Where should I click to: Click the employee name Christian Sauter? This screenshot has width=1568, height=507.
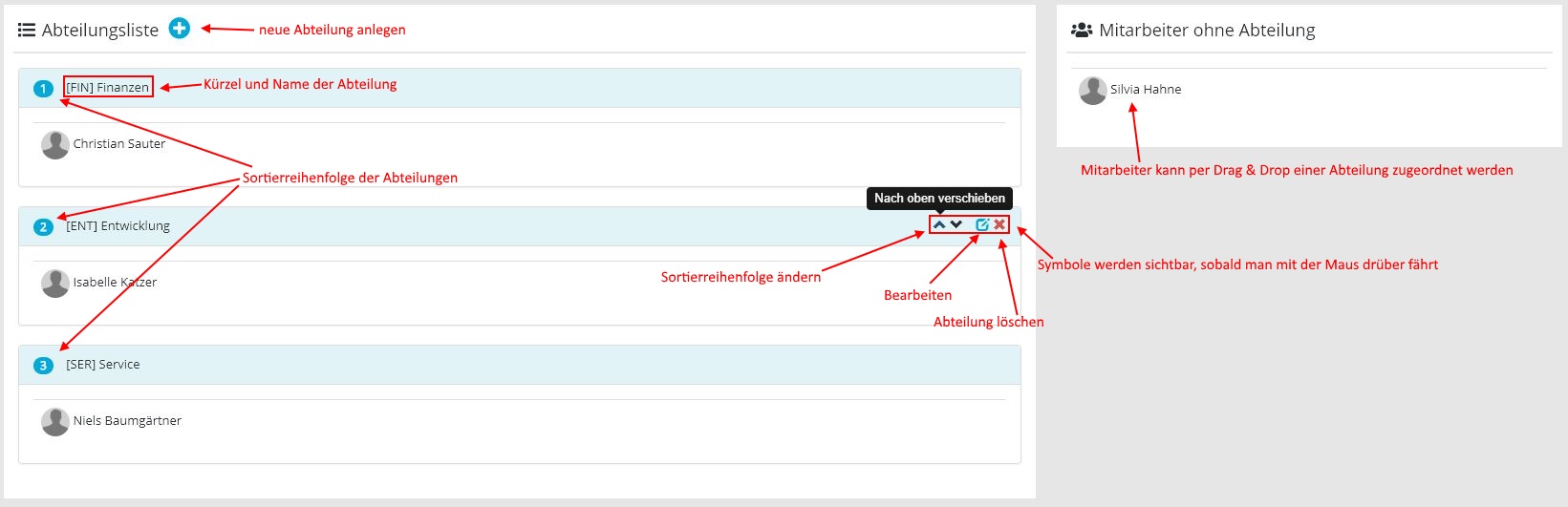(x=119, y=144)
